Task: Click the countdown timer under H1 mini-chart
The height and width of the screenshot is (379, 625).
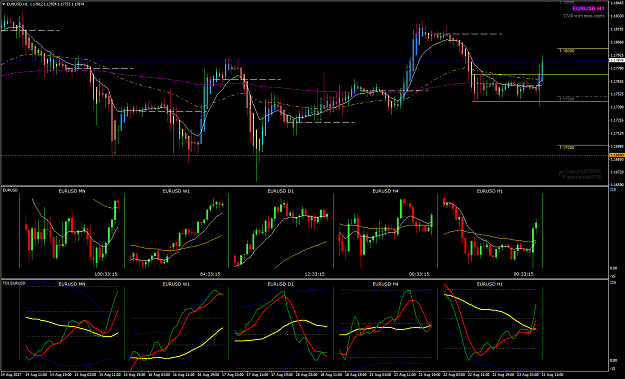Action: pos(523,274)
